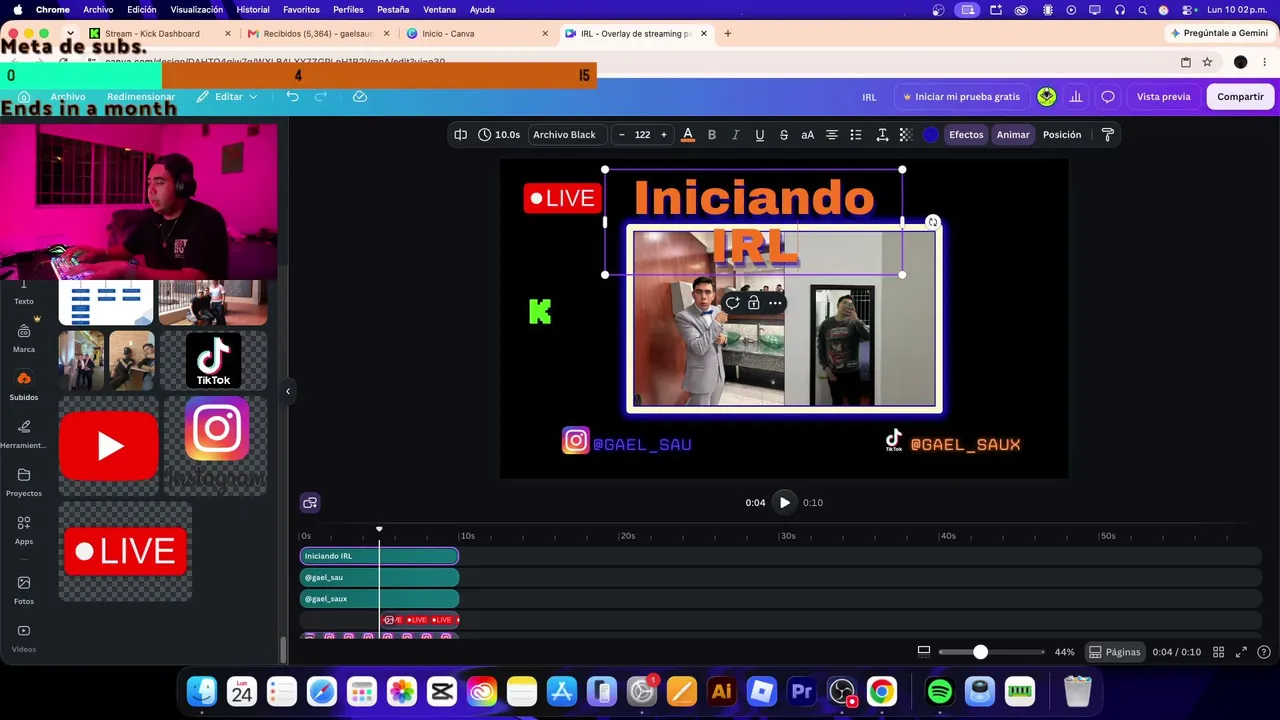
Task: Click the regenerate icon on floating toolbar
Action: pos(733,303)
